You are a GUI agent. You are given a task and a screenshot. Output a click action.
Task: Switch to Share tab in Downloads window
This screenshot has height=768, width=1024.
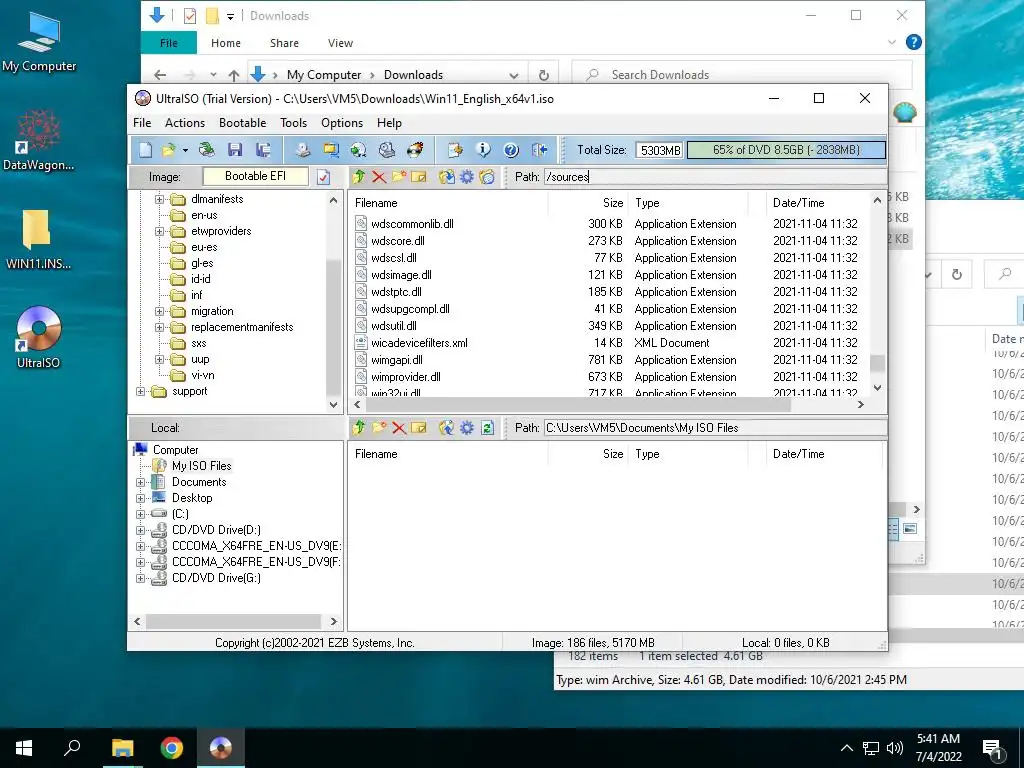pyautogui.click(x=284, y=43)
